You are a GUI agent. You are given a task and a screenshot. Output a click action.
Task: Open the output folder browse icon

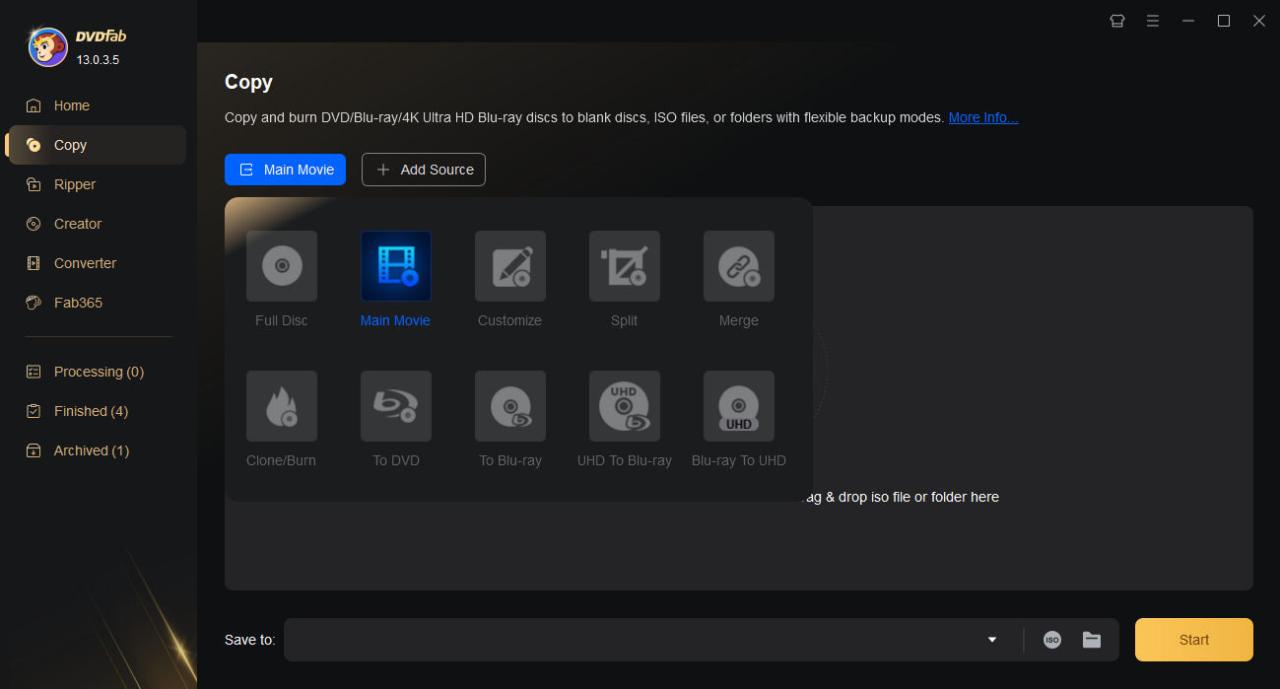1091,640
